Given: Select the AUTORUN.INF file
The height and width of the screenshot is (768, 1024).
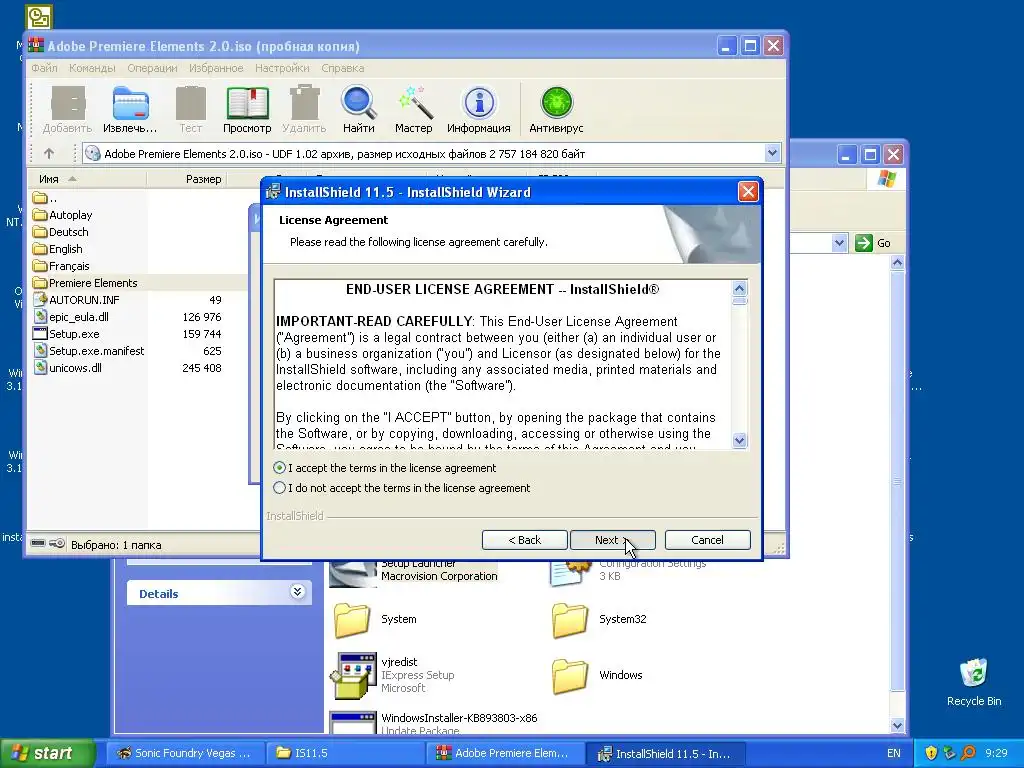Looking at the screenshot, I should (76, 300).
